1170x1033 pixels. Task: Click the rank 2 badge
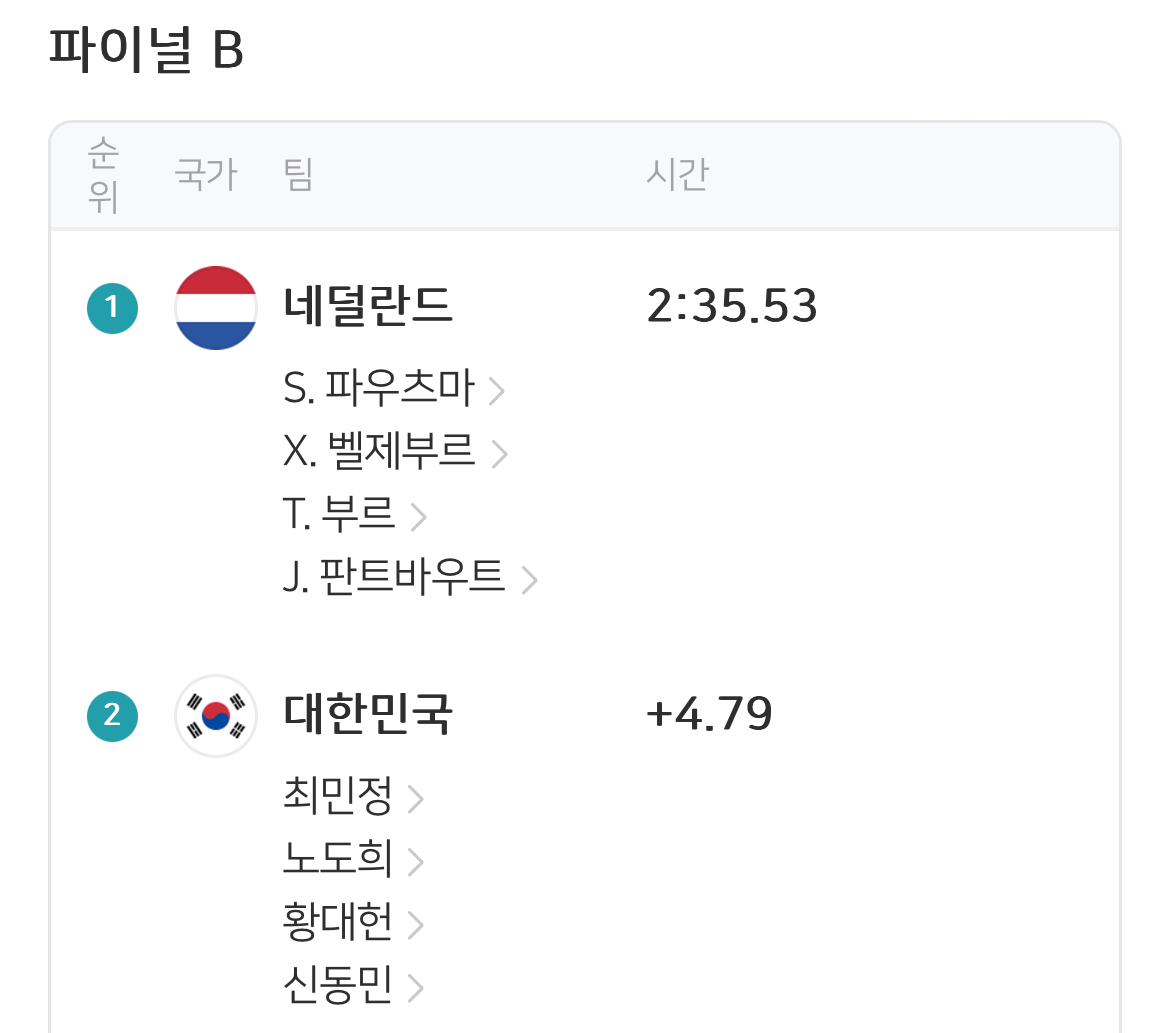click(112, 715)
